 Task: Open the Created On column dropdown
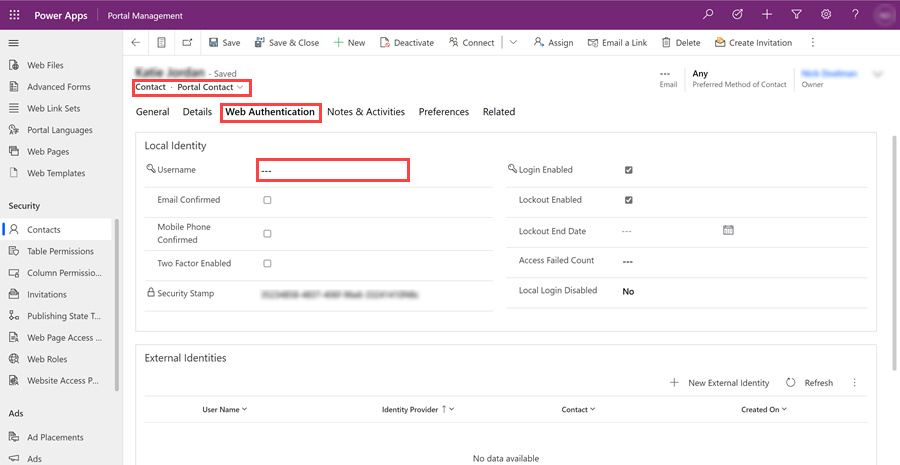click(784, 409)
